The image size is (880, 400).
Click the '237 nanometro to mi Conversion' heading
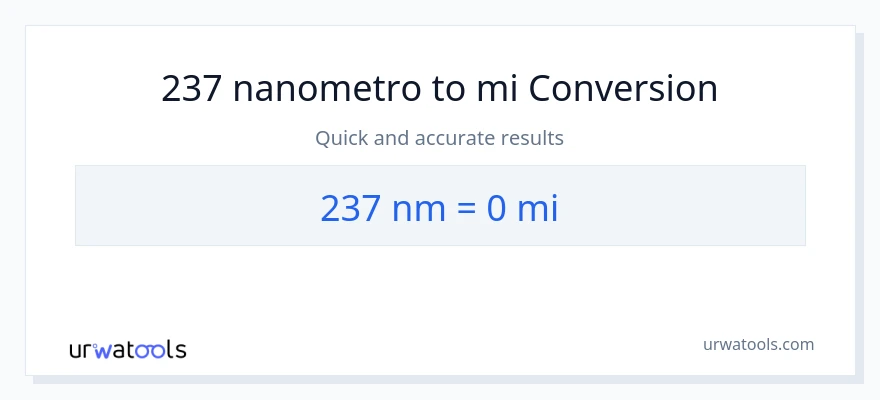point(440,89)
